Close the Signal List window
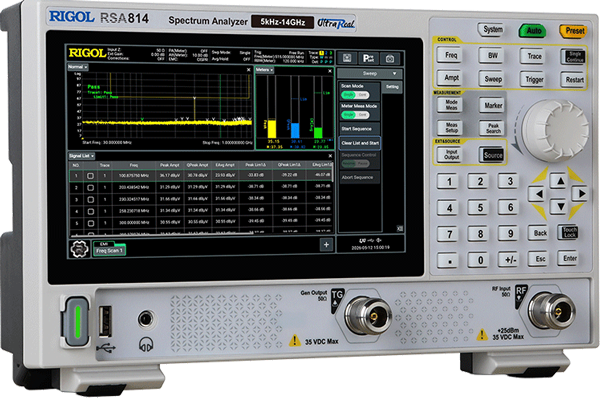Viewport: 600px width, 398px height. [x=330, y=156]
